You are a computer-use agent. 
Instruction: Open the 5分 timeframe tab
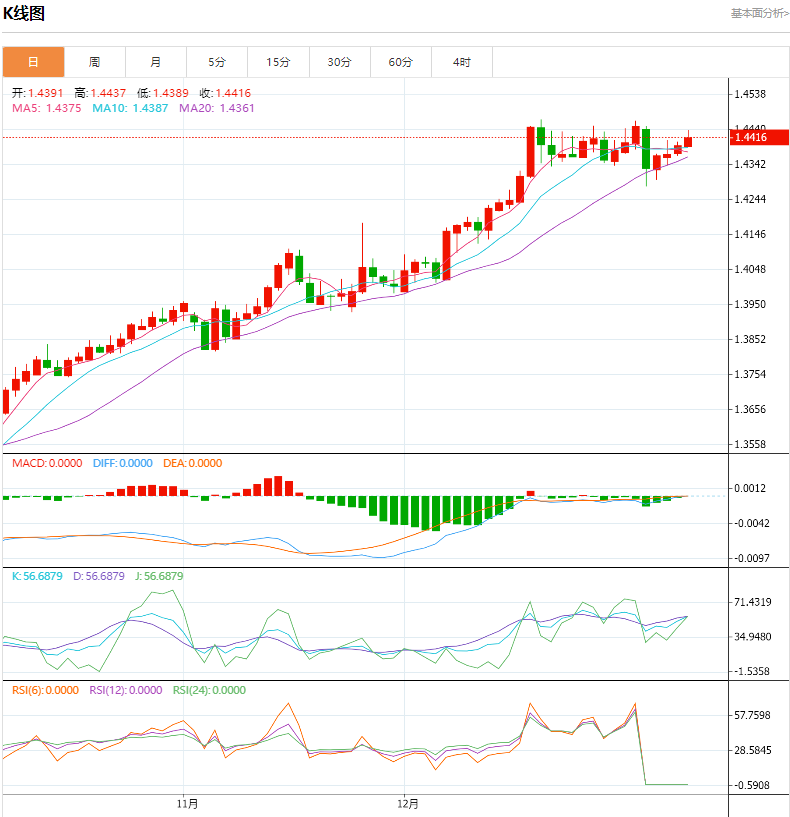coord(217,62)
